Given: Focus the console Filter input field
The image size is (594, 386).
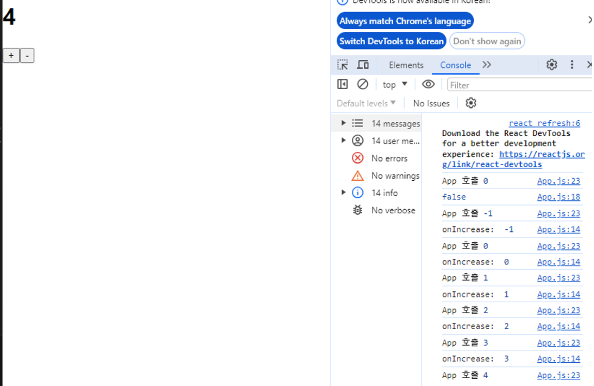Looking at the screenshot, I should tap(519, 85).
